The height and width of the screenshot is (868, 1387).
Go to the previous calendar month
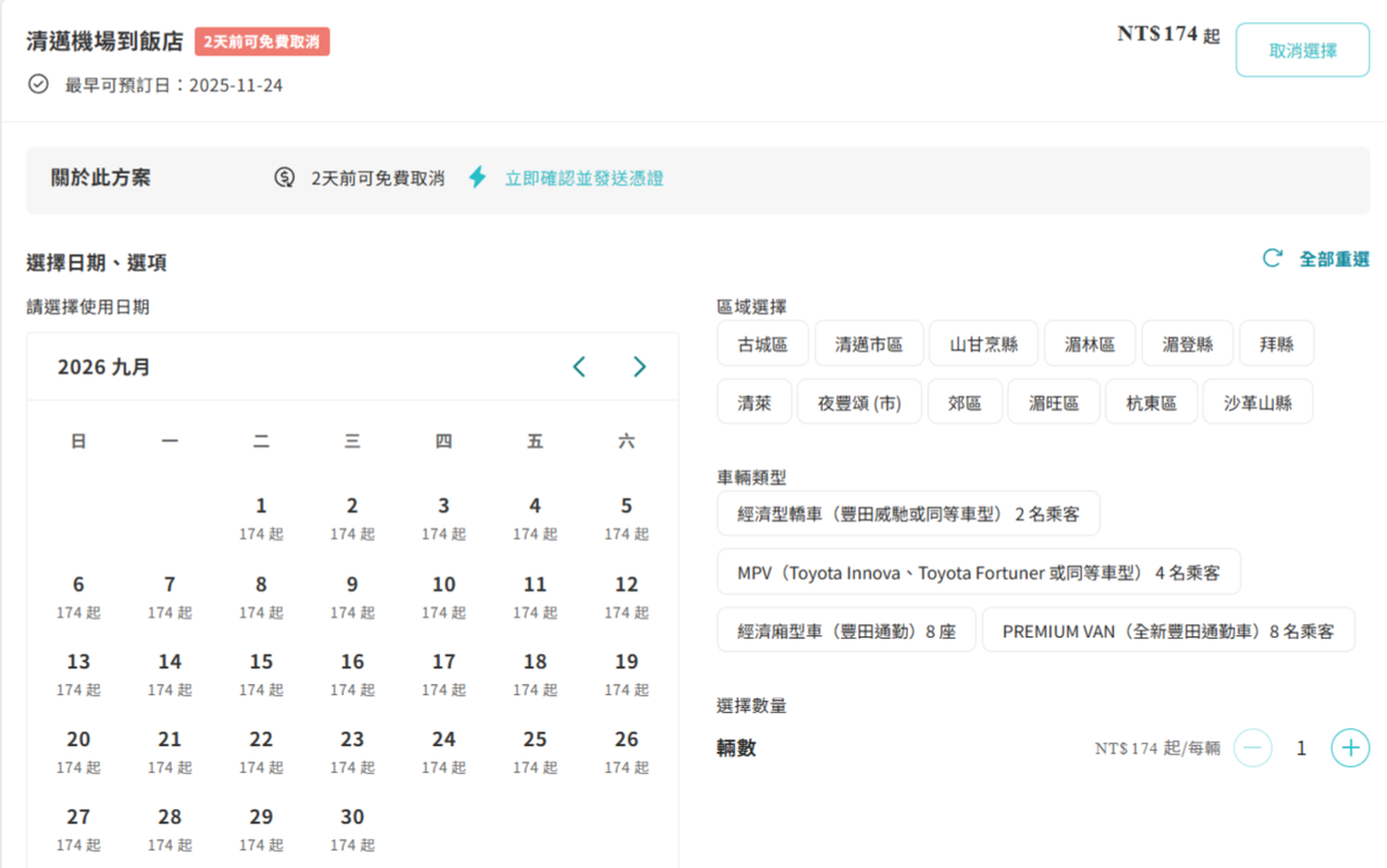(580, 367)
